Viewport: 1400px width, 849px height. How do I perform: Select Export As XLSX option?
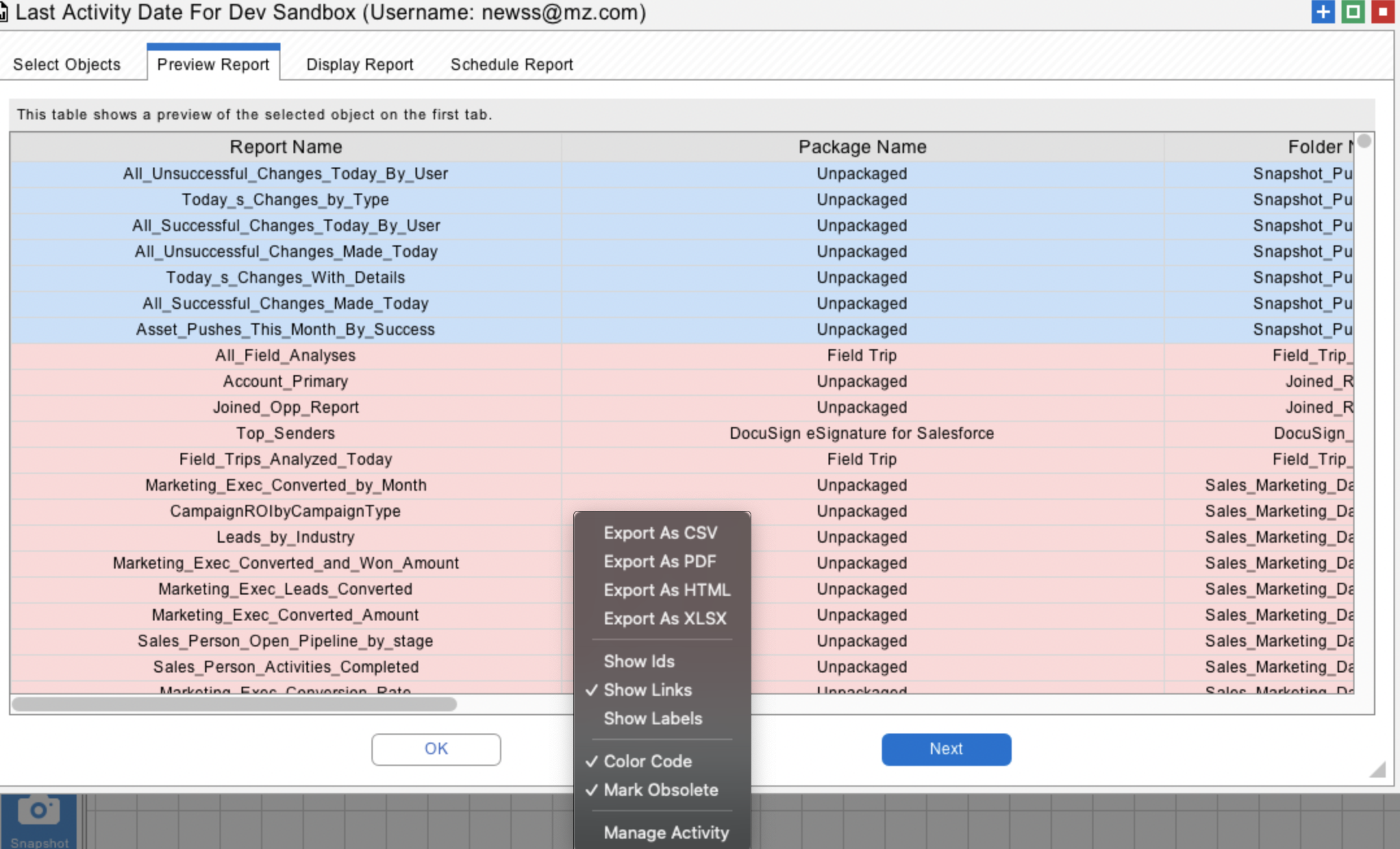click(x=664, y=619)
